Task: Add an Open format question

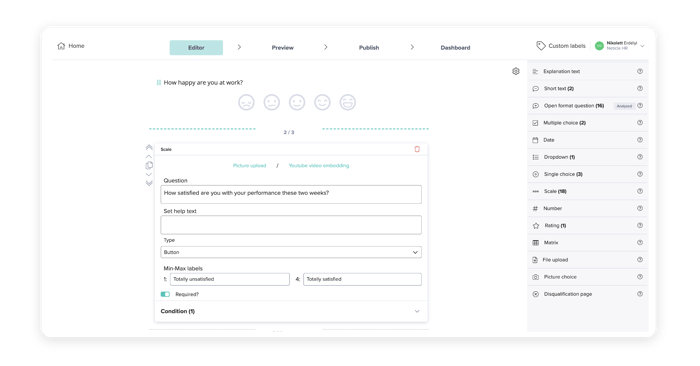Action: (x=588, y=106)
